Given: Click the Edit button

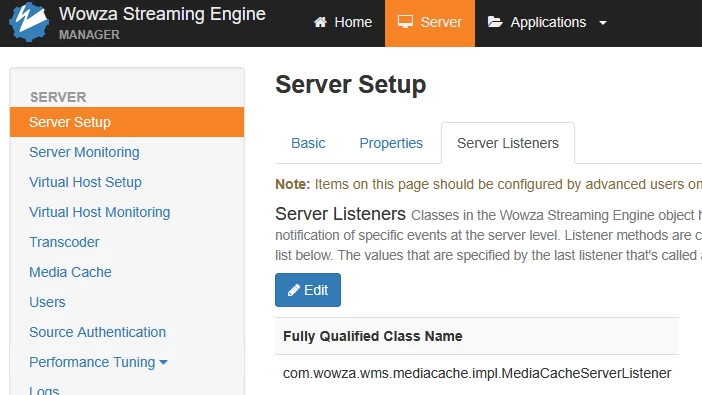Looking at the screenshot, I should [x=308, y=290].
